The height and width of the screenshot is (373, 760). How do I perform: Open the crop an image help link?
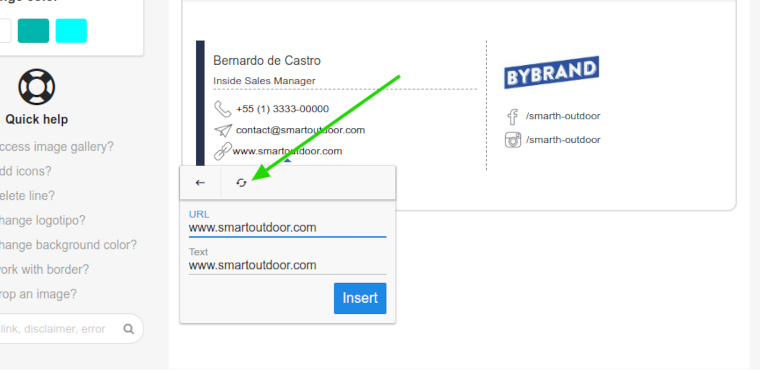pyautogui.click(x=38, y=295)
